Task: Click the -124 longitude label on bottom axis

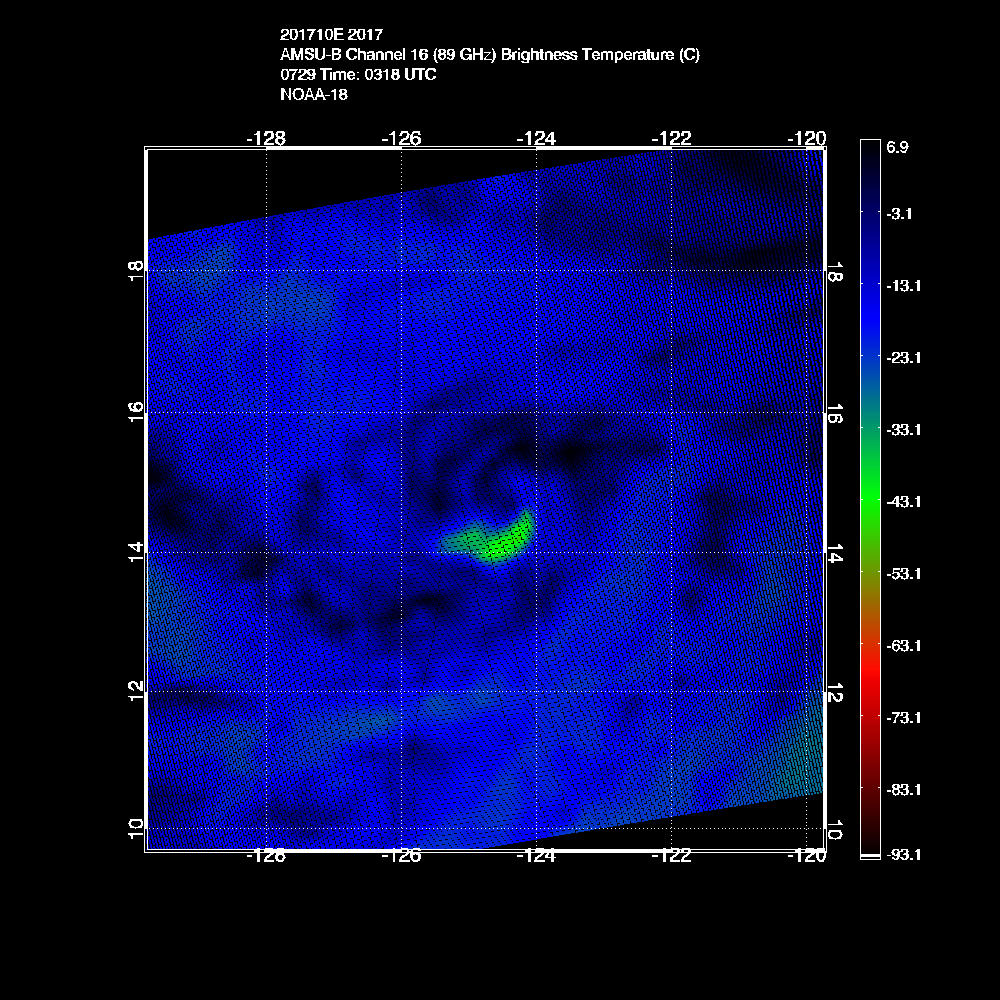Action: click(536, 855)
